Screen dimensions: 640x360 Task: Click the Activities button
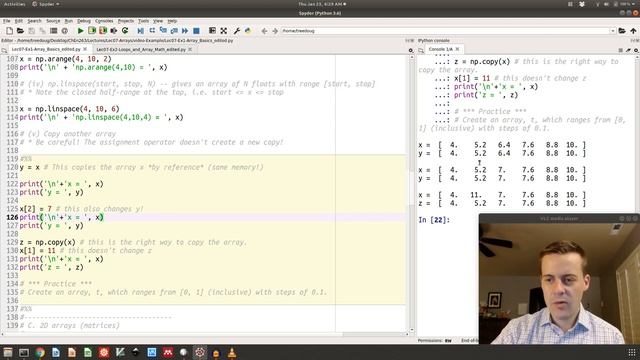pyautogui.click(x=14, y=4)
